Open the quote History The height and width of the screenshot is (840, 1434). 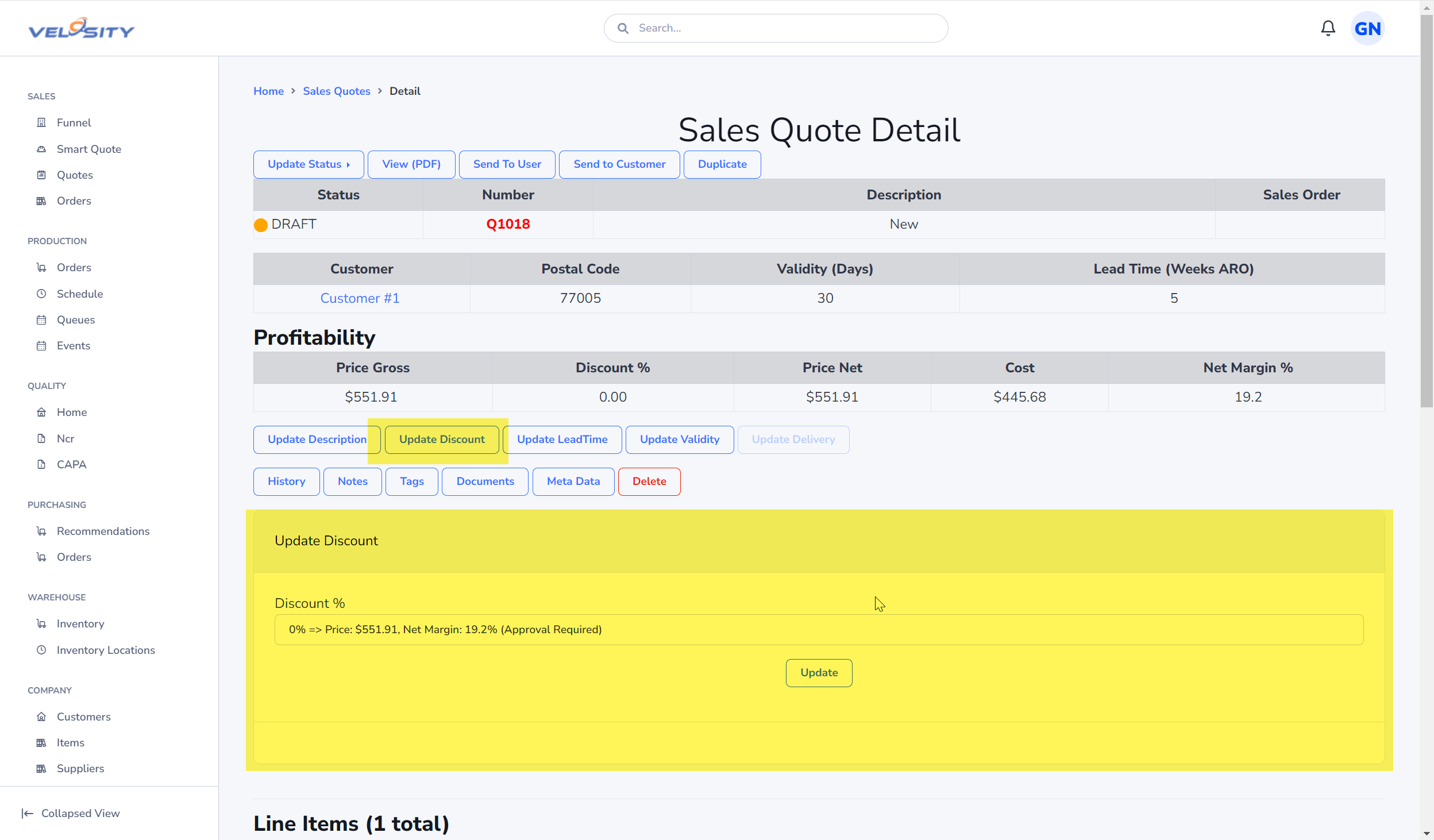[286, 481]
